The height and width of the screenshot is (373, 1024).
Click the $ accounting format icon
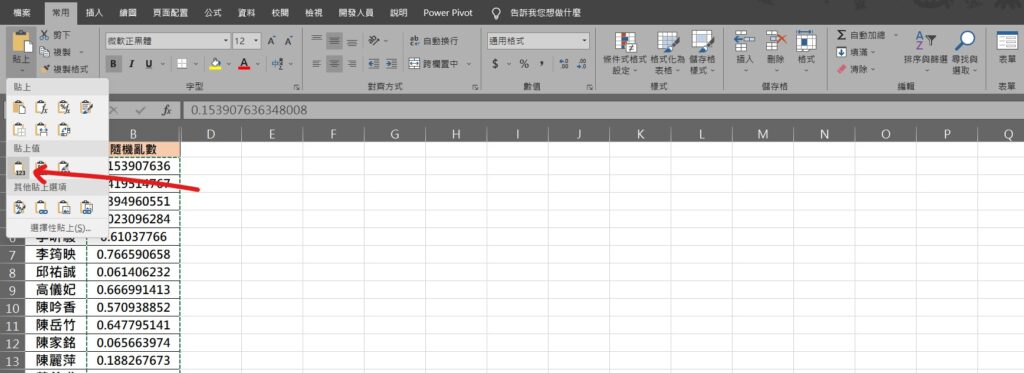(495, 64)
